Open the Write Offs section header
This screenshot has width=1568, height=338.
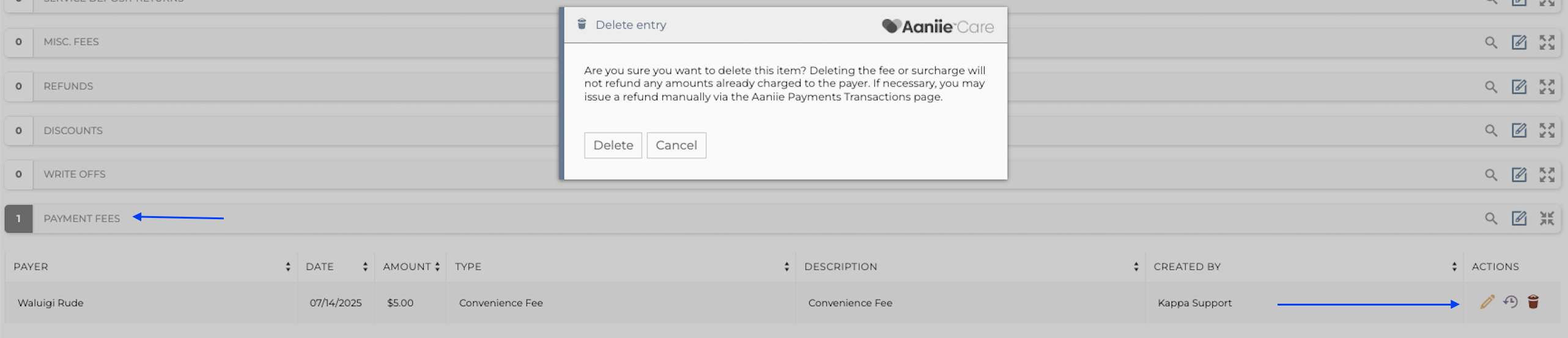pos(75,175)
